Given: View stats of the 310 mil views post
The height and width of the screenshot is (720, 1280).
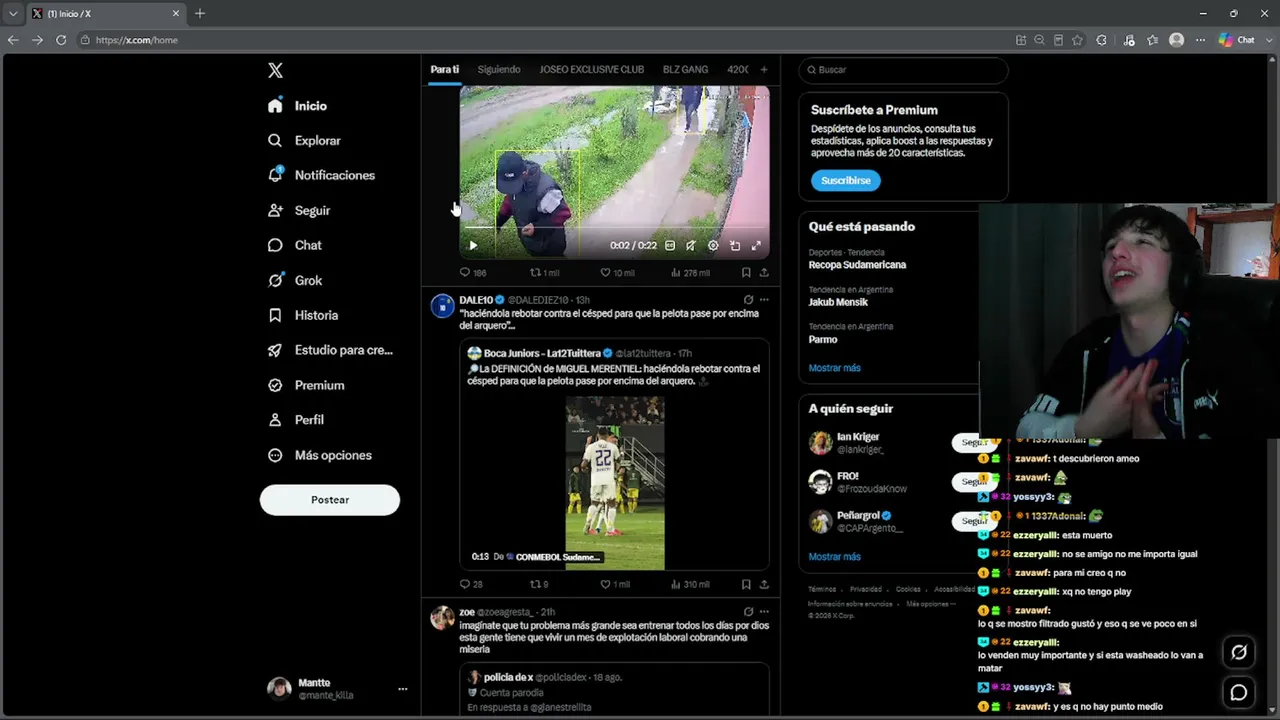Looking at the screenshot, I should (x=689, y=584).
